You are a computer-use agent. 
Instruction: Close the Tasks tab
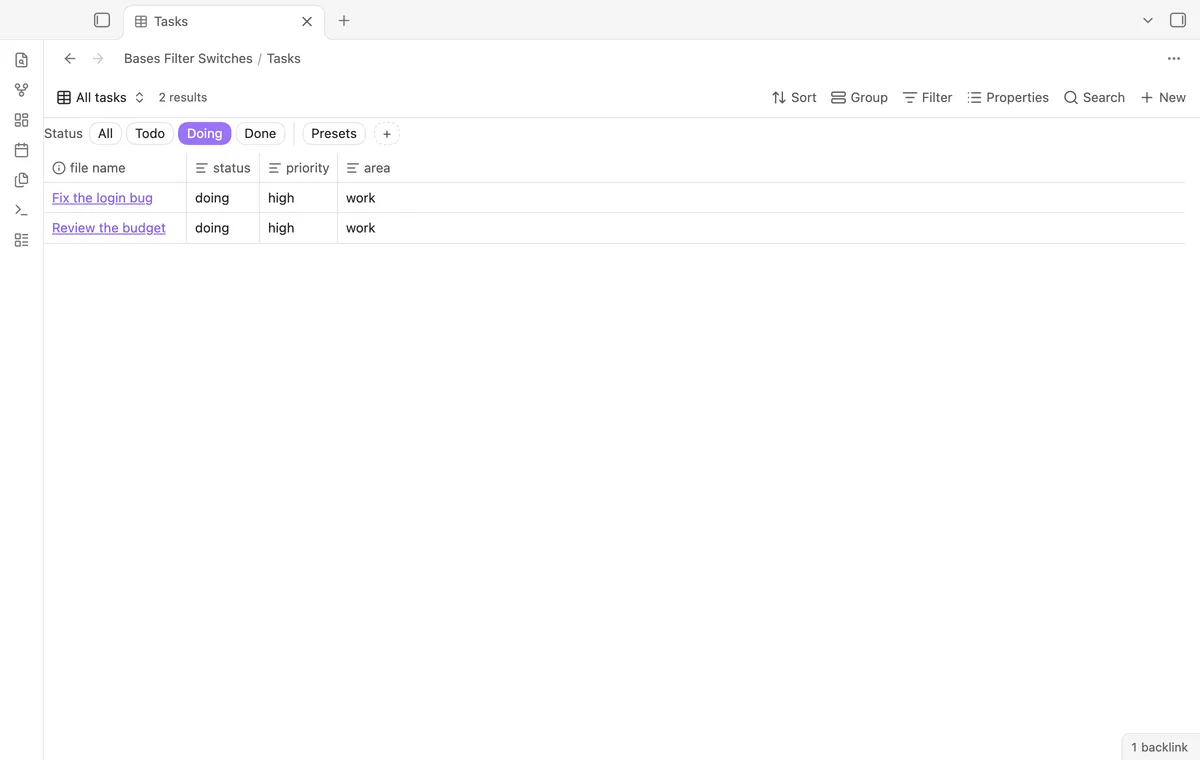tap(307, 21)
